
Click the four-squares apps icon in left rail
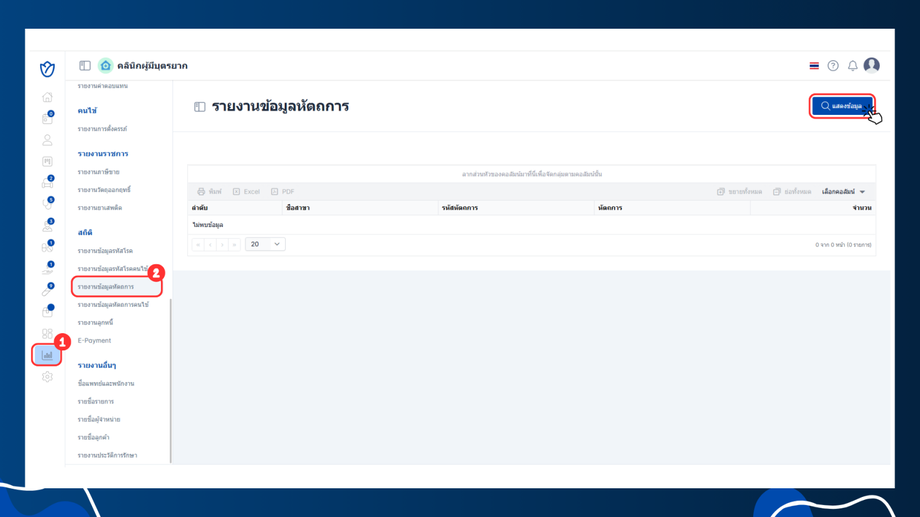pyautogui.click(x=48, y=333)
